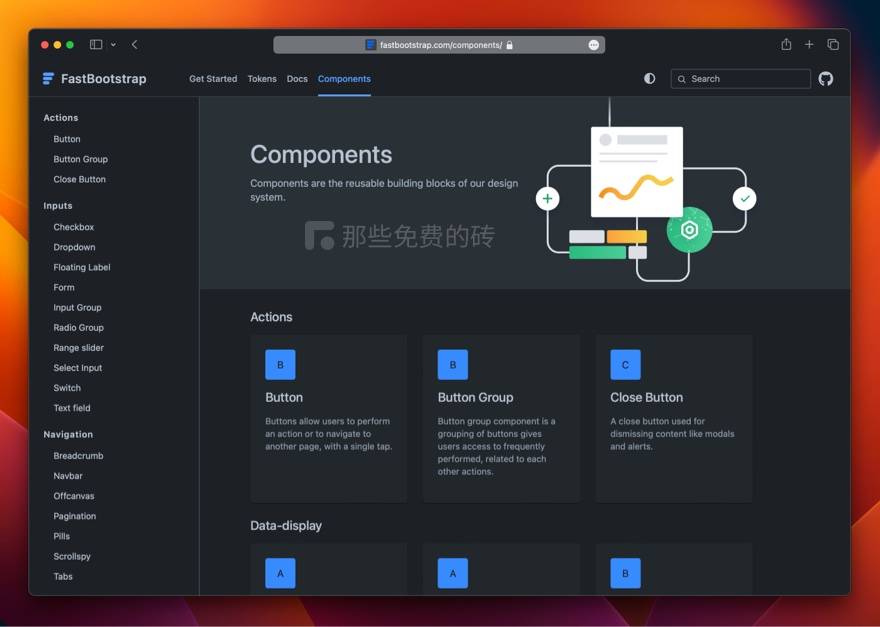Image resolution: width=880 pixels, height=627 pixels.
Task: Open "Switch" under the Inputs section
Action: point(67,388)
